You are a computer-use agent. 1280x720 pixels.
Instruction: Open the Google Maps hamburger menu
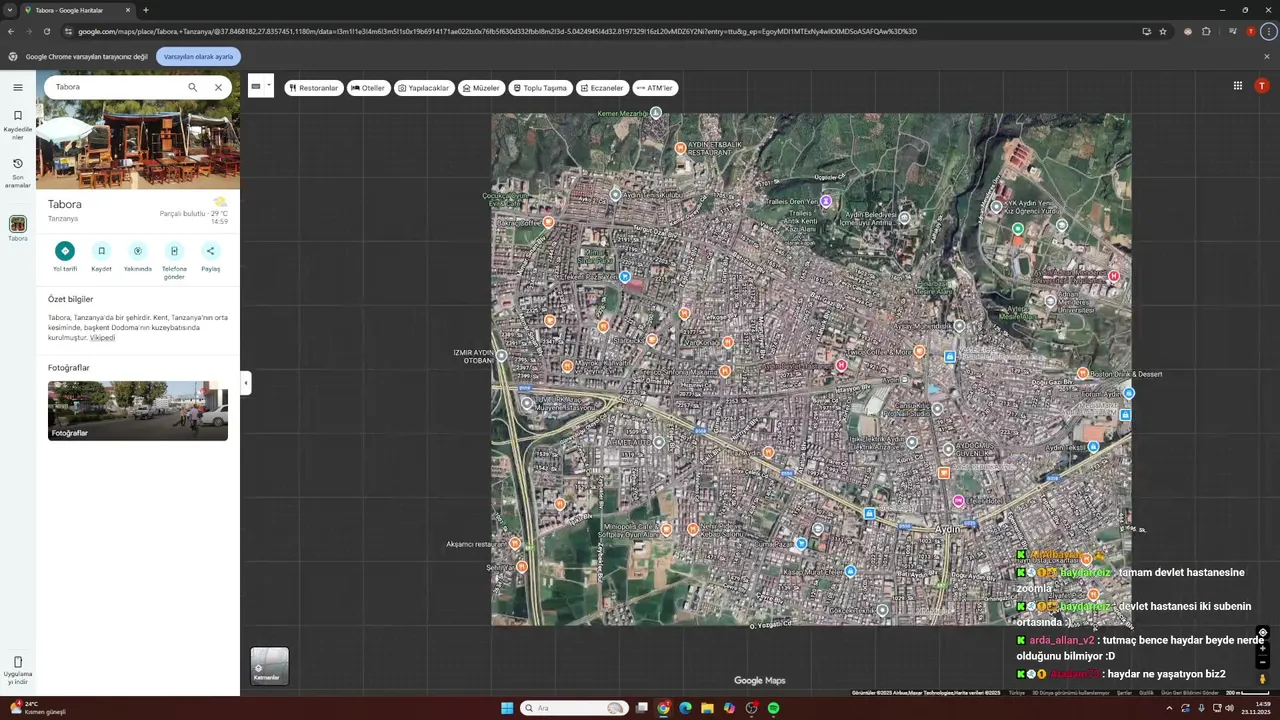(x=18, y=87)
